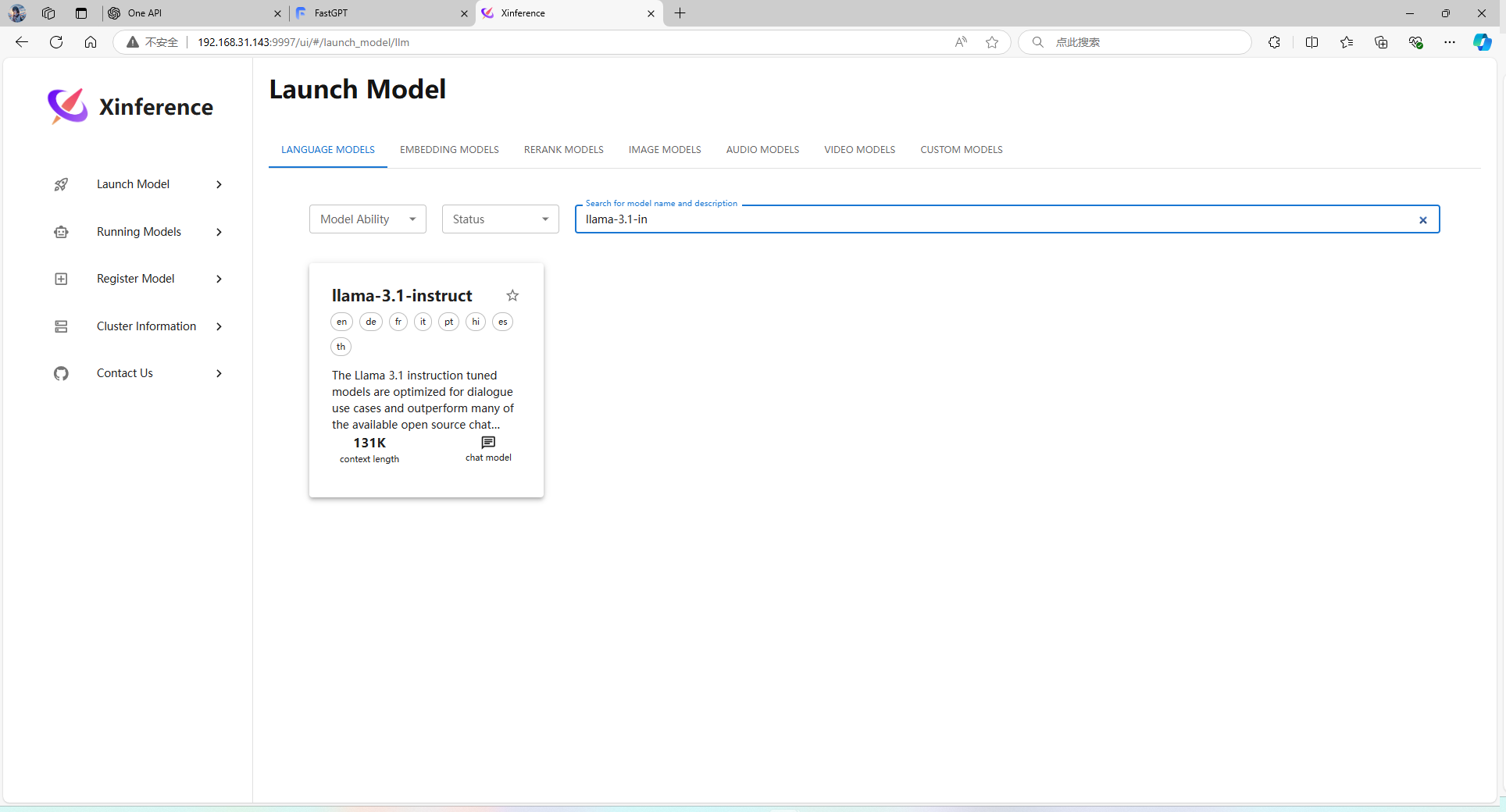Click the 'en' language chip
The image size is (1506, 812).
tap(341, 322)
